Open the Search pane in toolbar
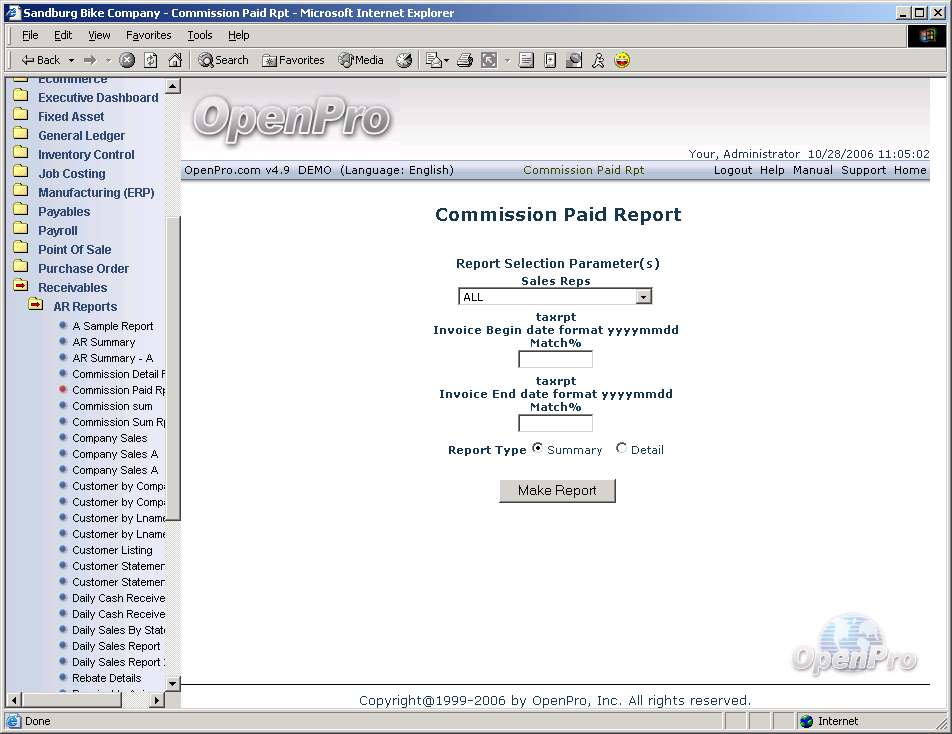The width and height of the screenshot is (952, 734). (223, 60)
